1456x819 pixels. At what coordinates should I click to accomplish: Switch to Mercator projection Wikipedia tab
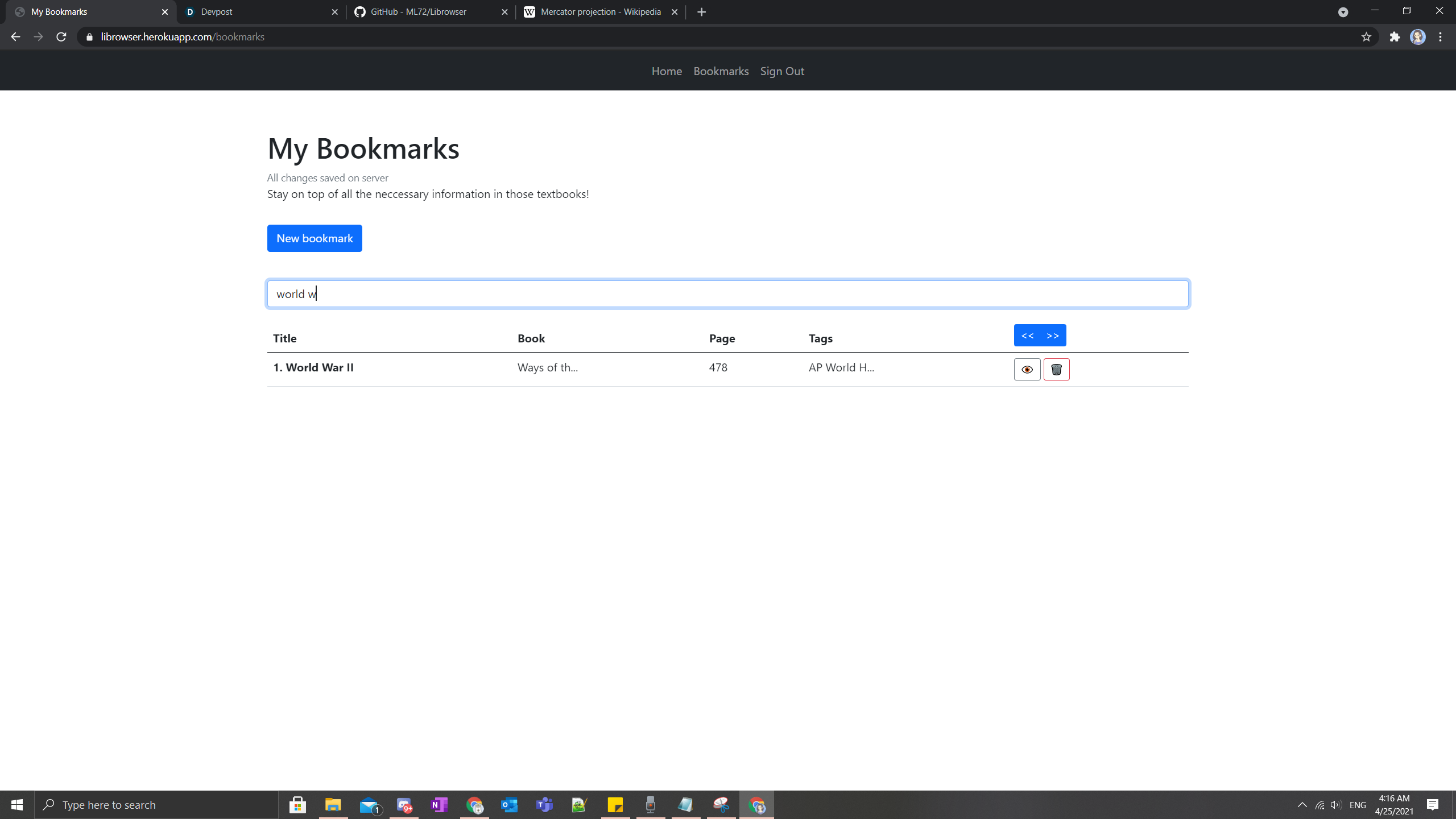pyautogui.click(x=600, y=12)
